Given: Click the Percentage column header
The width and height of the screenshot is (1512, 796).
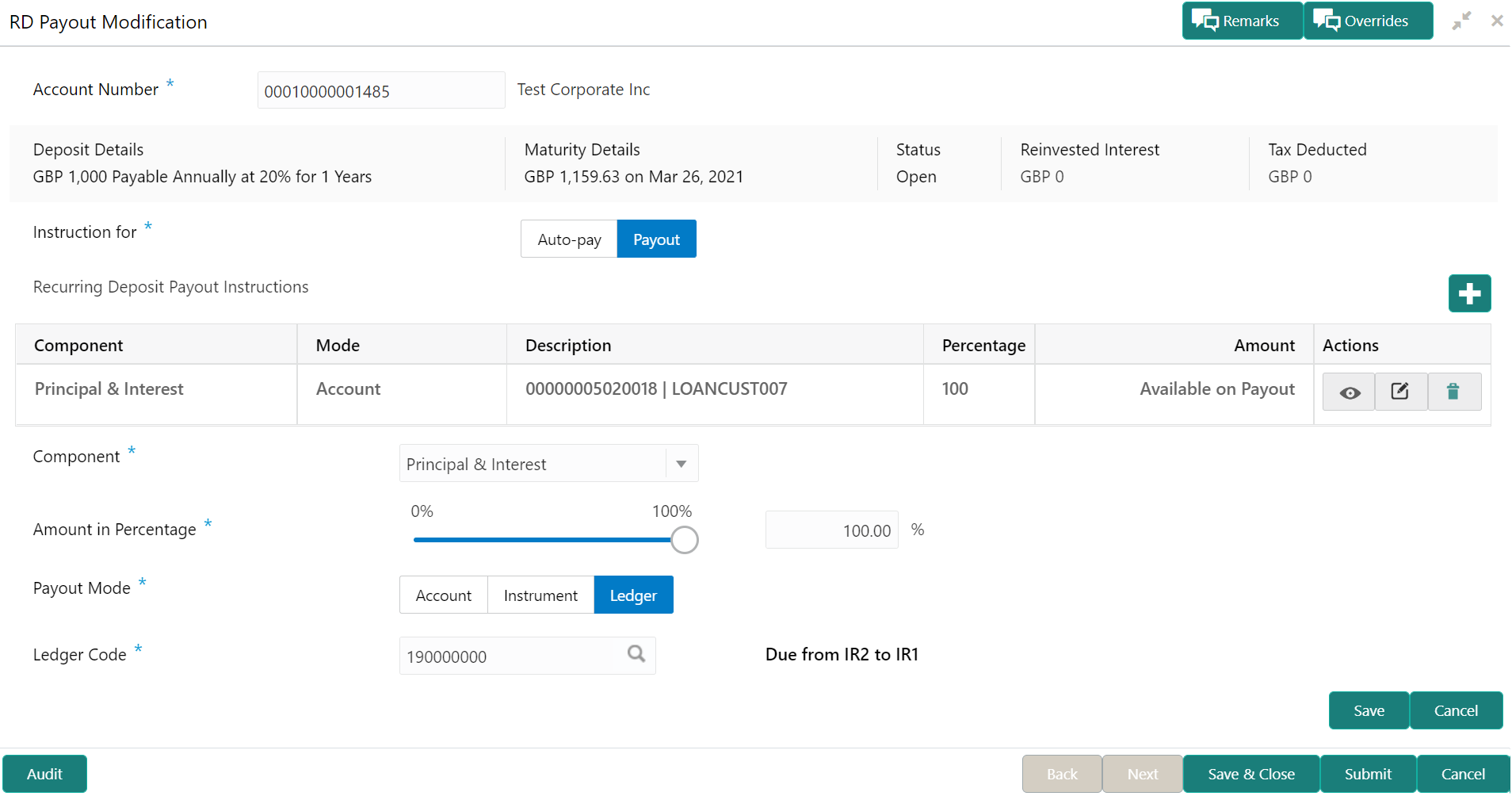Looking at the screenshot, I should point(979,345).
